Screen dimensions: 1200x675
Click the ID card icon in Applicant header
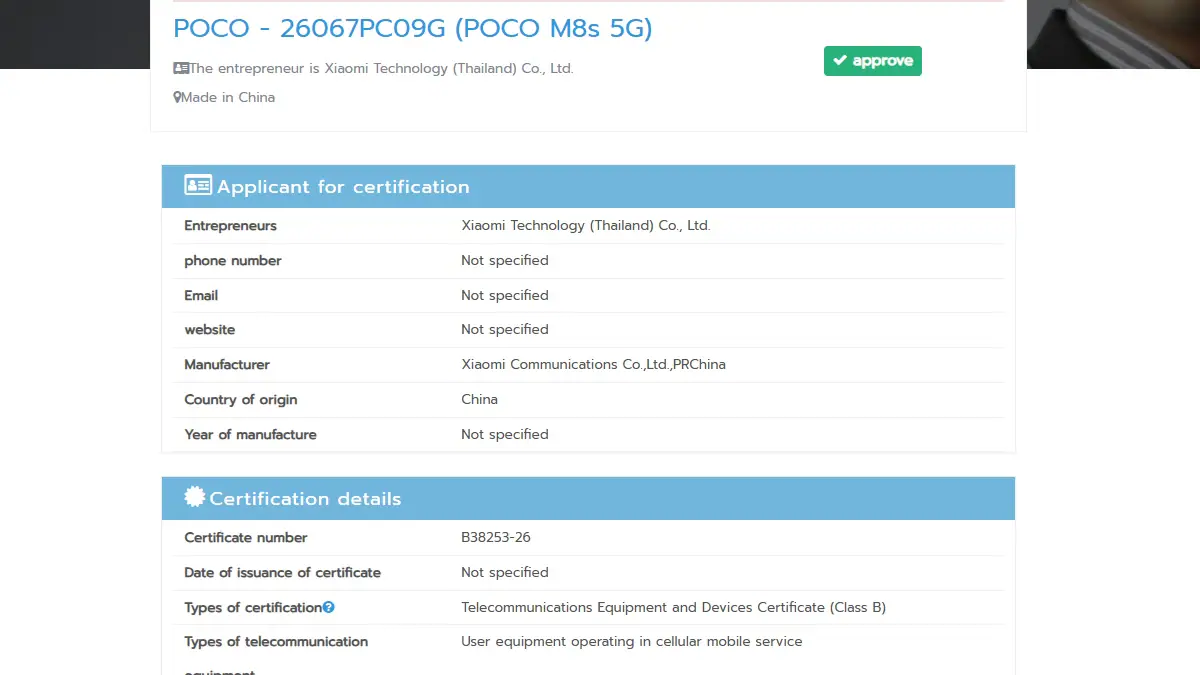coord(198,186)
